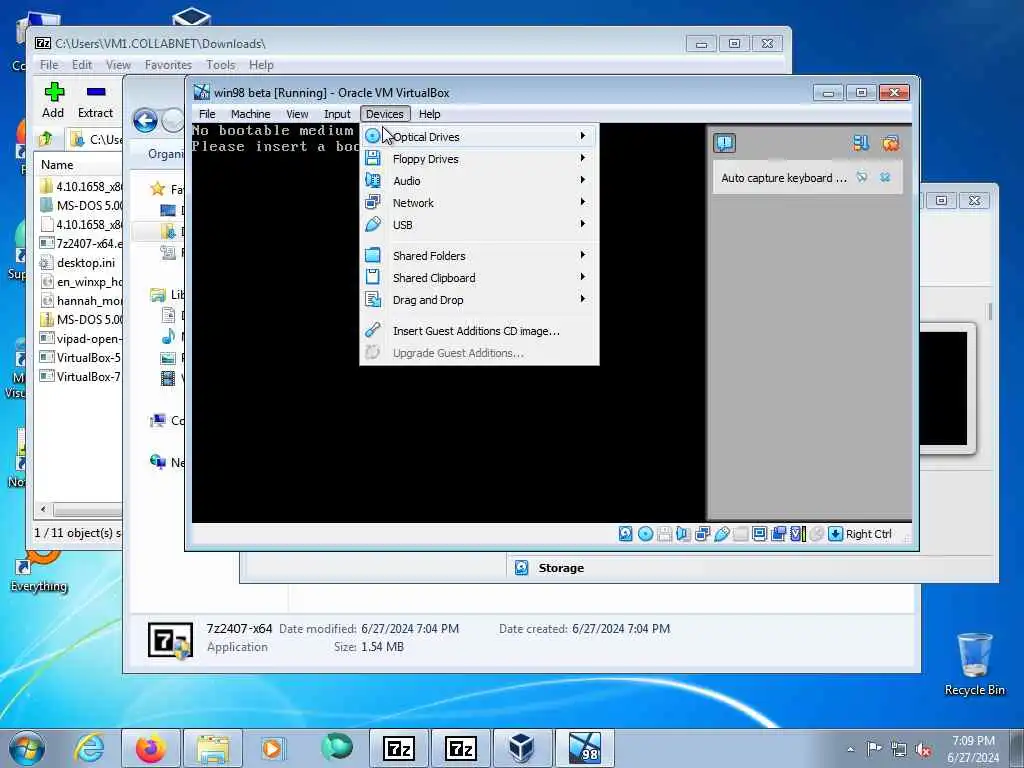The image size is (1024, 768).
Task: Open the VirtualBox View menu
Action: [297, 114]
